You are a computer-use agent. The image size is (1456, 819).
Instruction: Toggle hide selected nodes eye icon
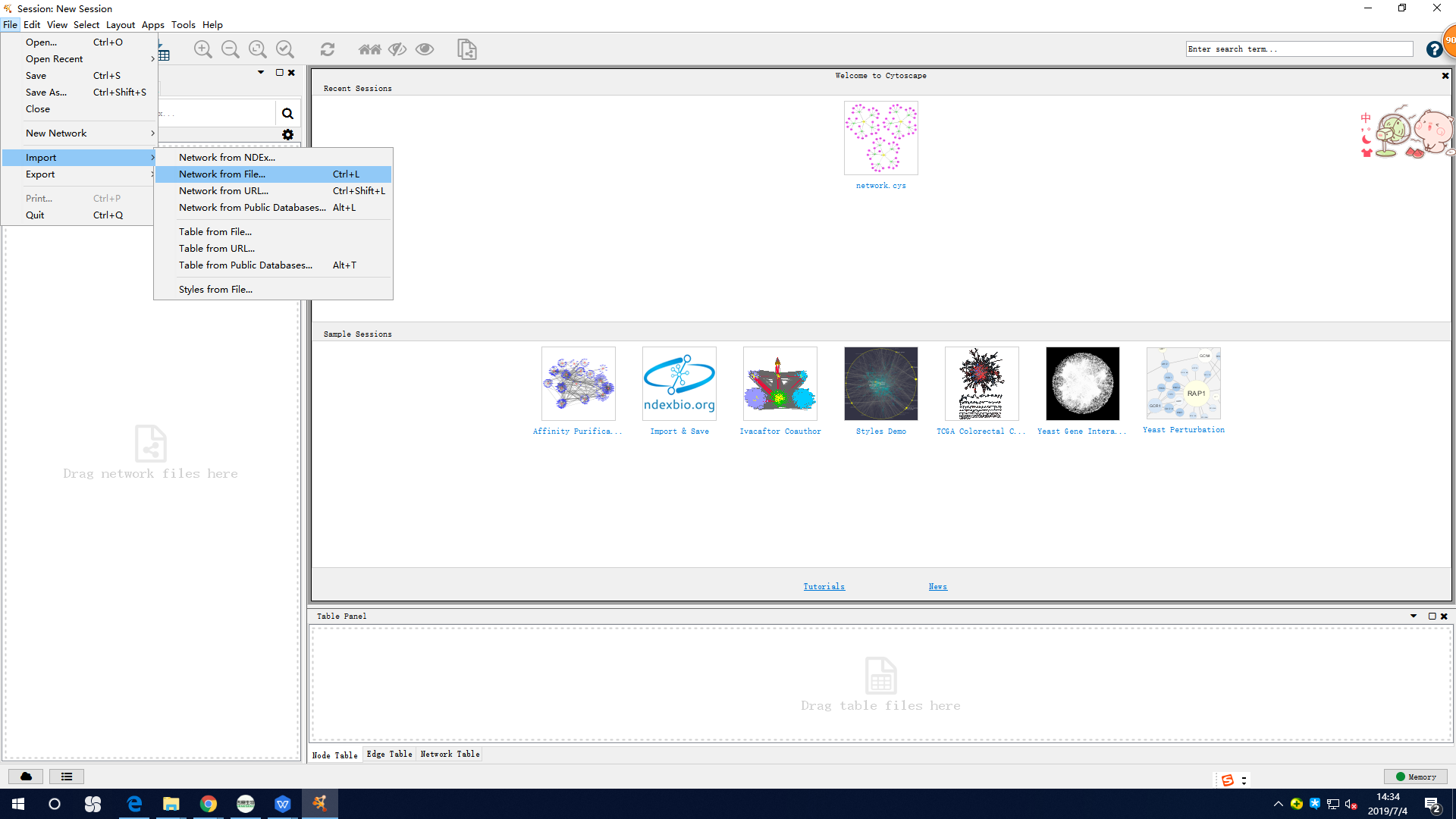(x=397, y=49)
